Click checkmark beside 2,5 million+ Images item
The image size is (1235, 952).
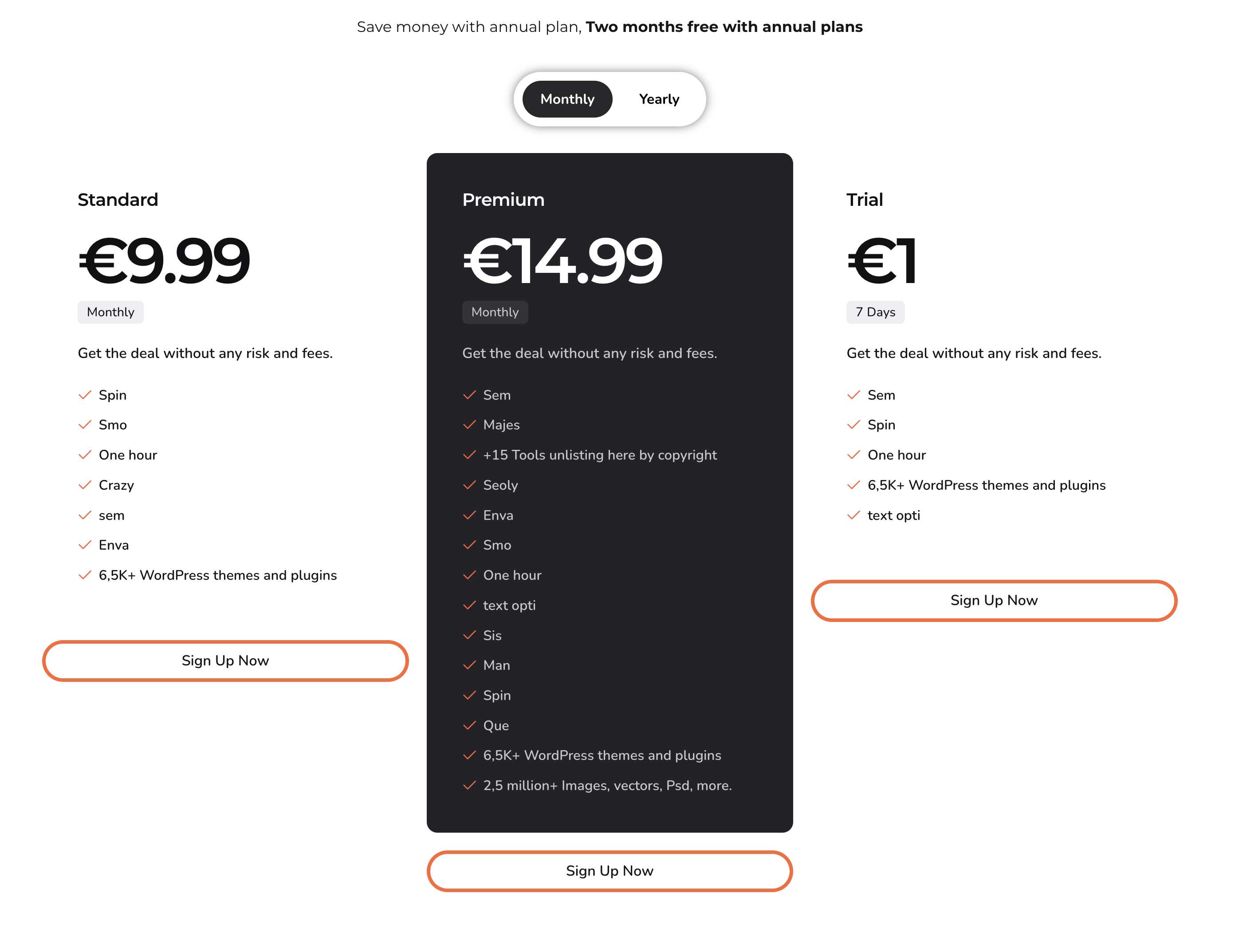coord(469,785)
